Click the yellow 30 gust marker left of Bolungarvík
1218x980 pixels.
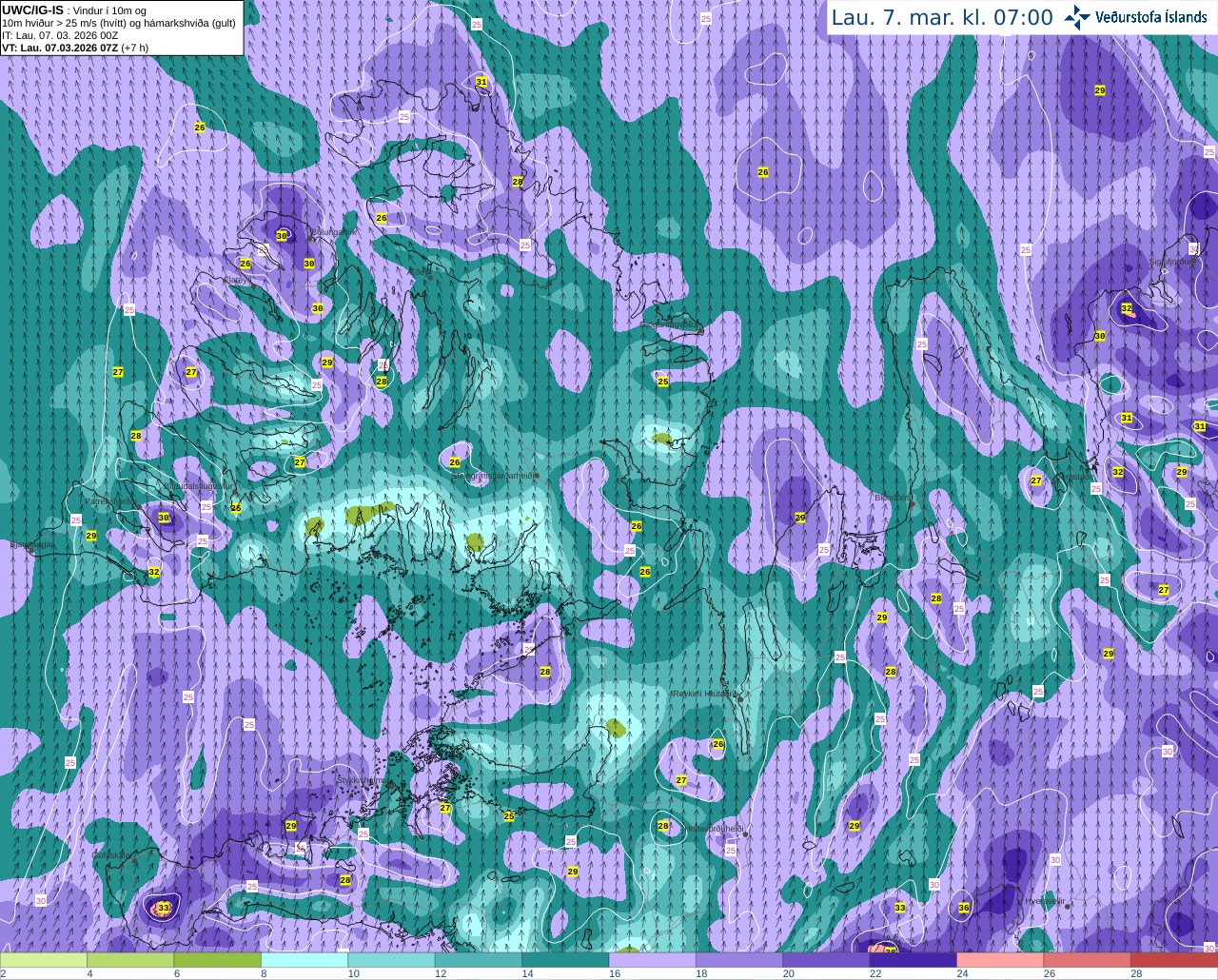click(x=282, y=235)
